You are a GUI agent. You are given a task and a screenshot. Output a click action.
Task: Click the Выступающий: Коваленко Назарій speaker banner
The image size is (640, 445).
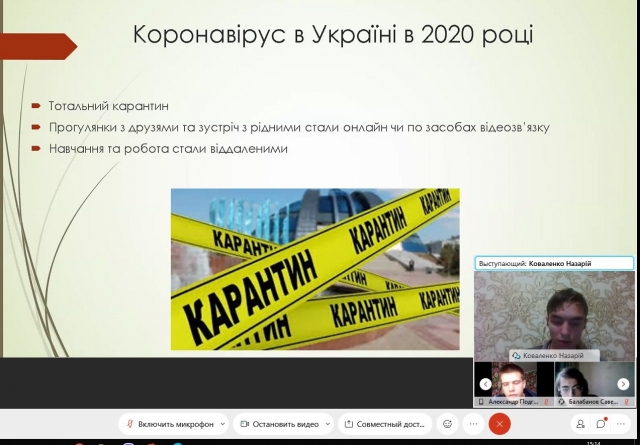[x=554, y=263]
